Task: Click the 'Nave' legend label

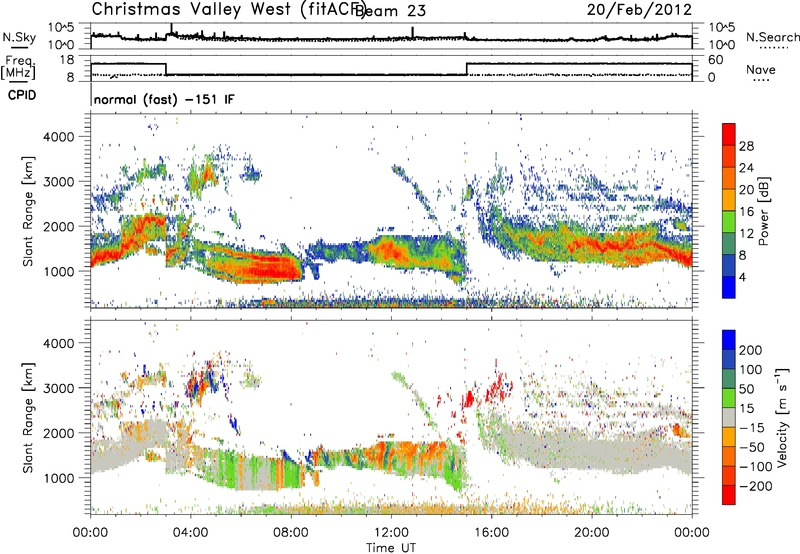Action: point(761,69)
